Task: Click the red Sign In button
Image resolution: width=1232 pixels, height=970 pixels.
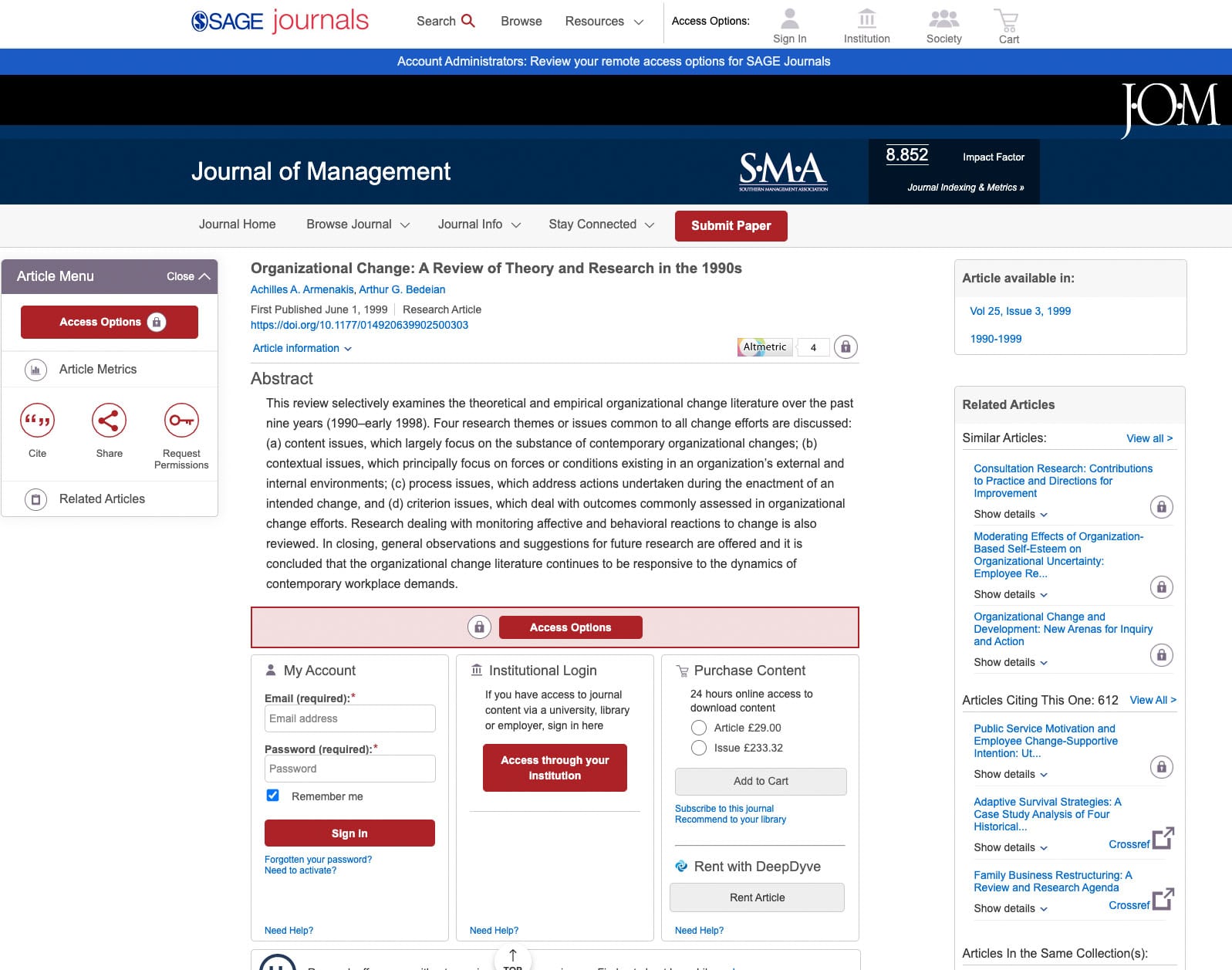Action: click(x=349, y=833)
